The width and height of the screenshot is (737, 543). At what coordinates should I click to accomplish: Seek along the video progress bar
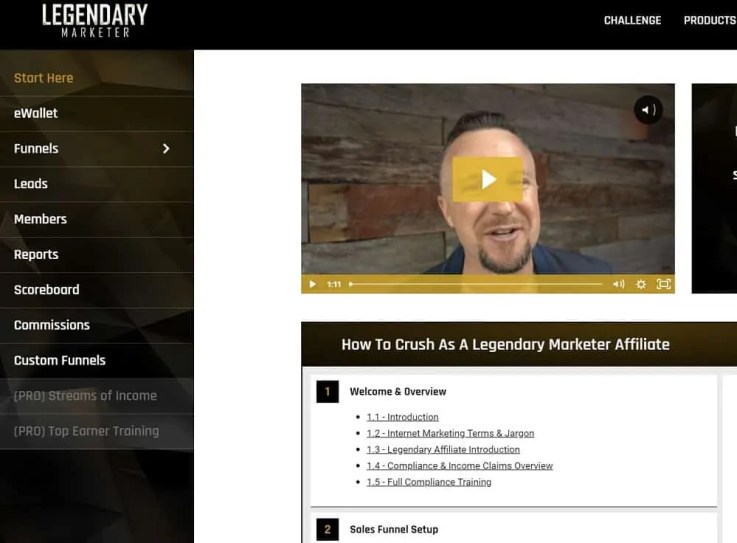click(475, 284)
